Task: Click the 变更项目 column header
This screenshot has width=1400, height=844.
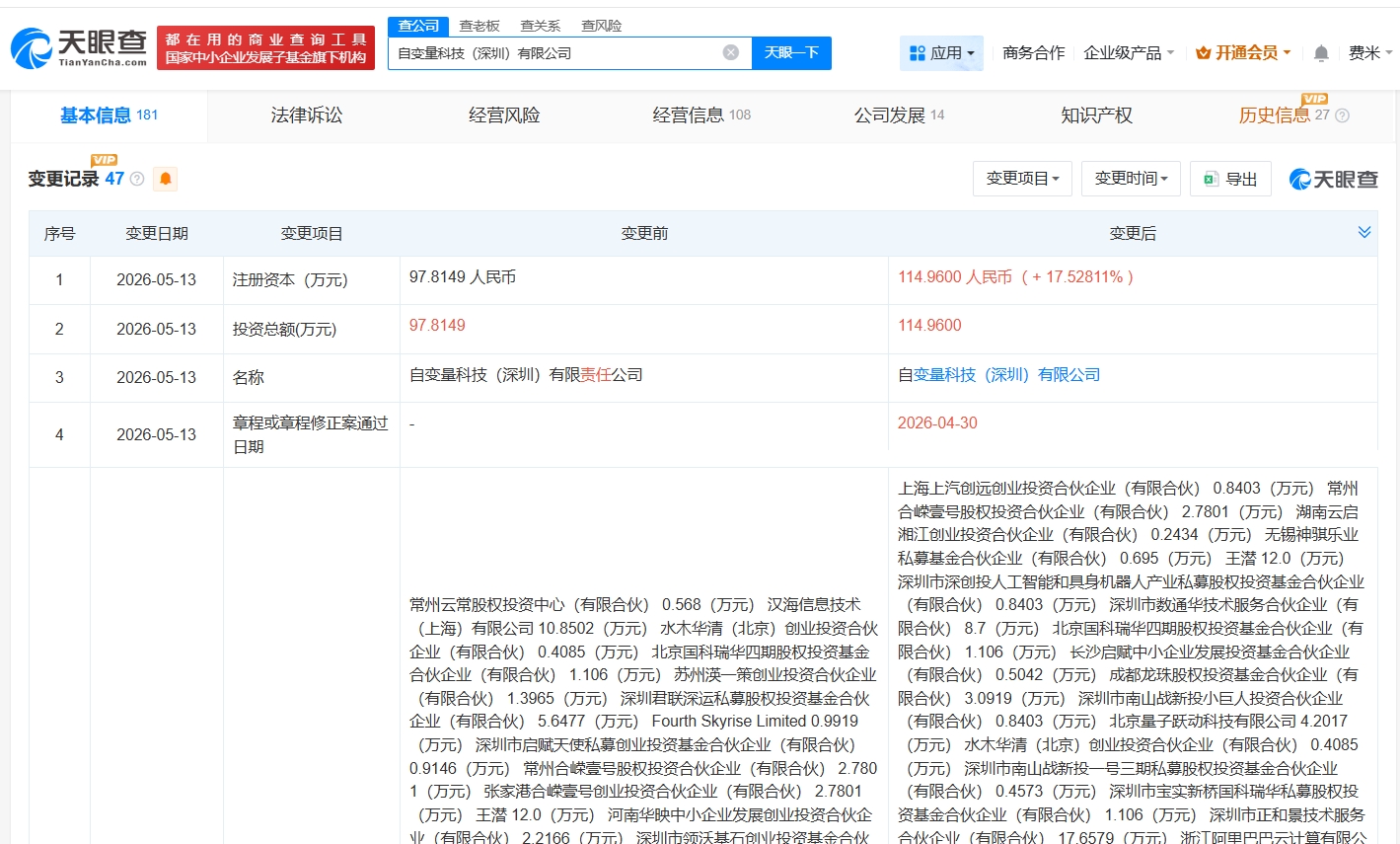Action: (312, 233)
